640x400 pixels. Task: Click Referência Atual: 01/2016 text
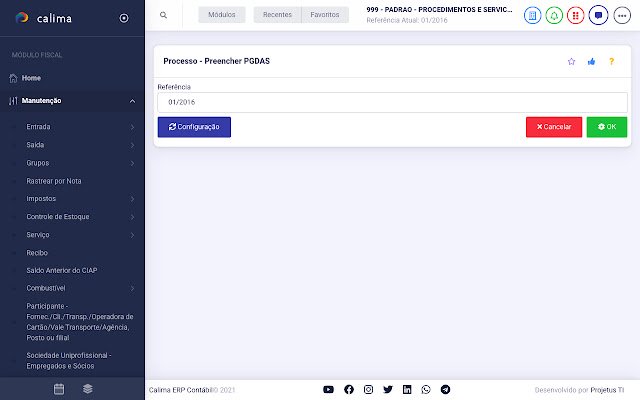coord(407,20)
